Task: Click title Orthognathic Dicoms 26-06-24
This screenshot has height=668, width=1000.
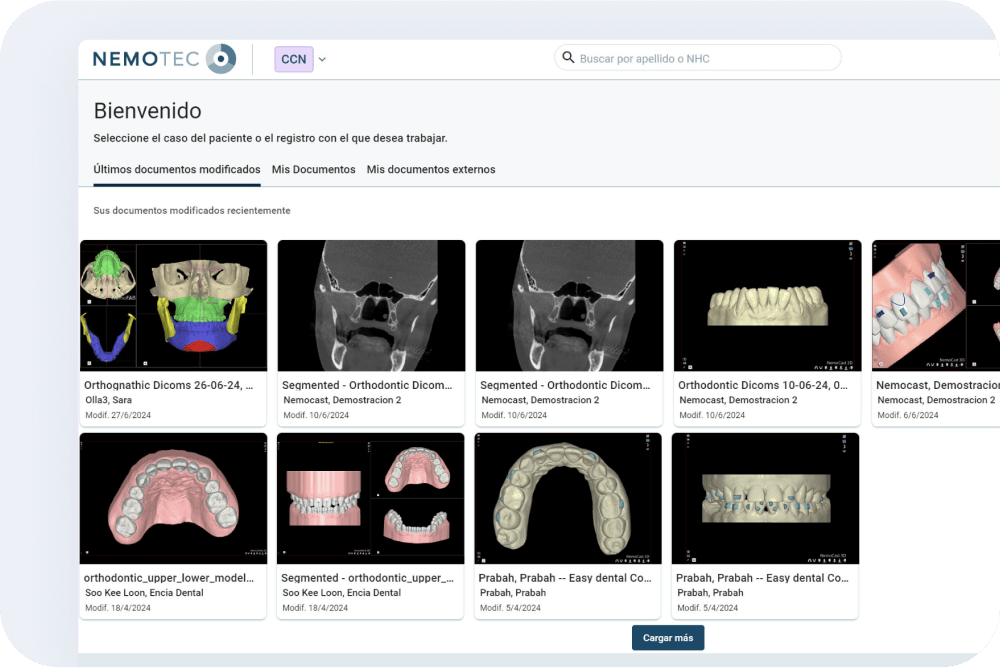Action: point(168,385)
